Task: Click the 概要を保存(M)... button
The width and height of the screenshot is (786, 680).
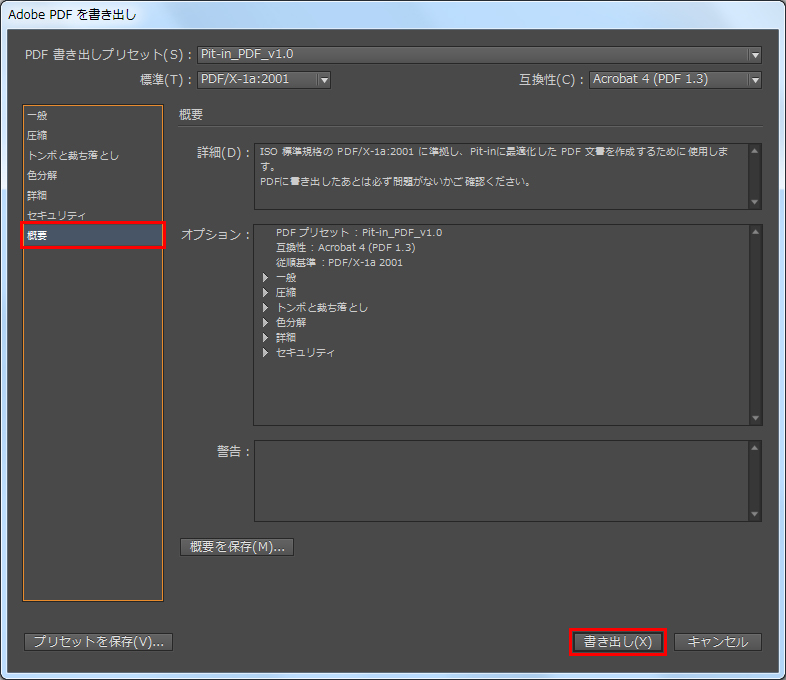Action: pyautogui.click(x=236, y=547)
